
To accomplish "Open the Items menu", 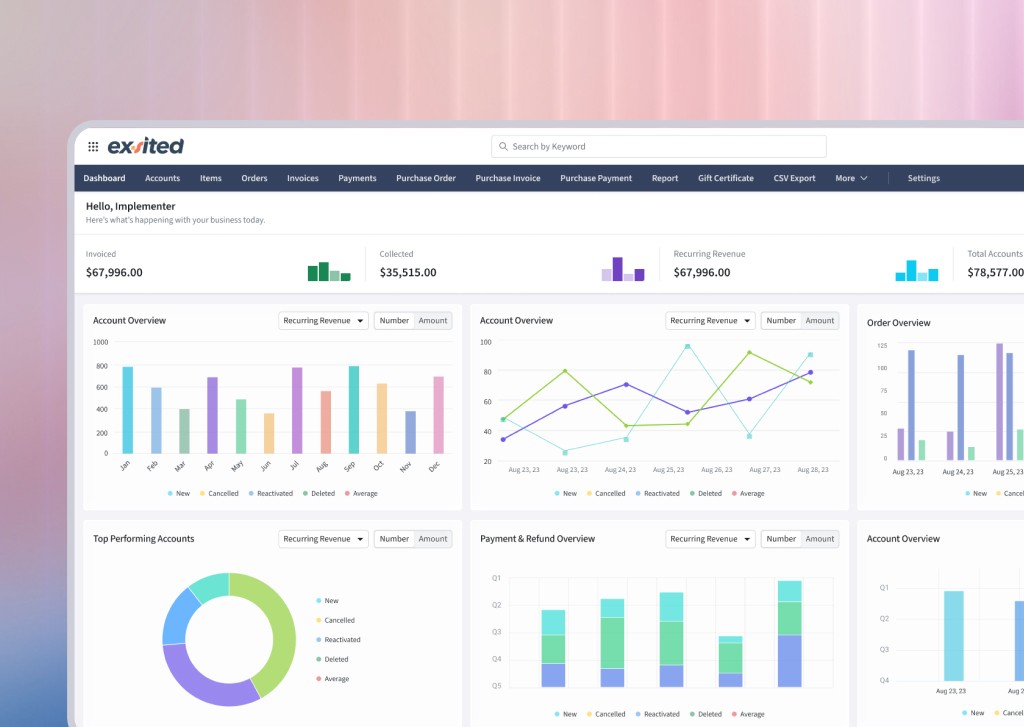I will [x=210, y=178].
